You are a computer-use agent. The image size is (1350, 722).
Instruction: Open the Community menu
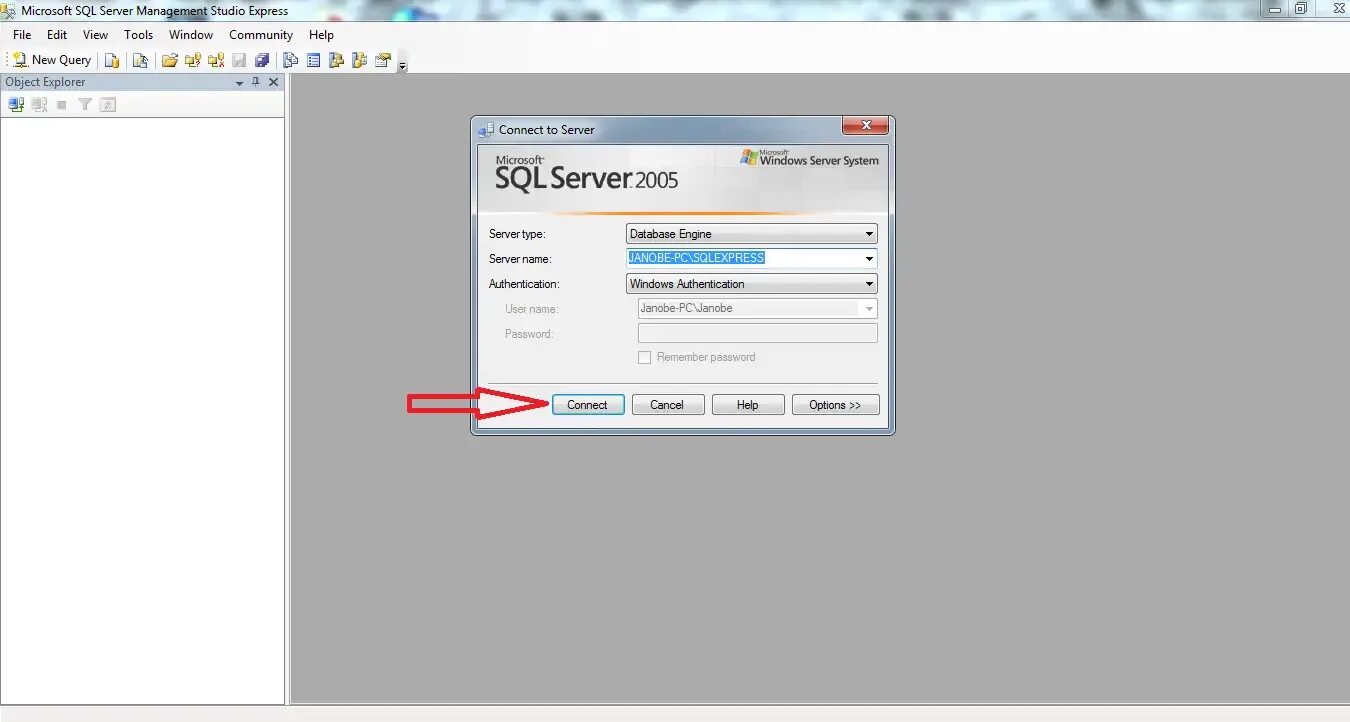261,35
